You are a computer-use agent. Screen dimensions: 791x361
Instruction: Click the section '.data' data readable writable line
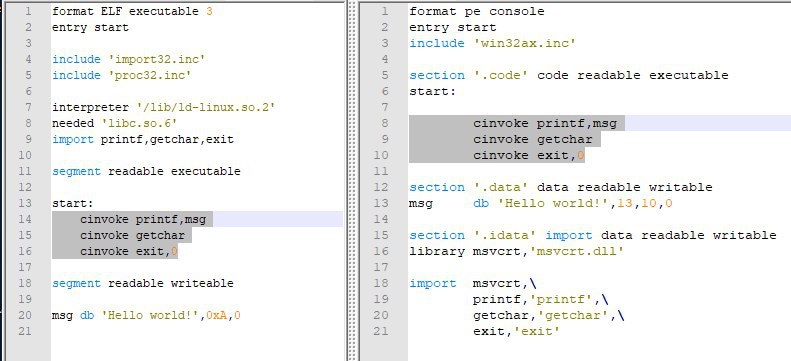(560, 187)
